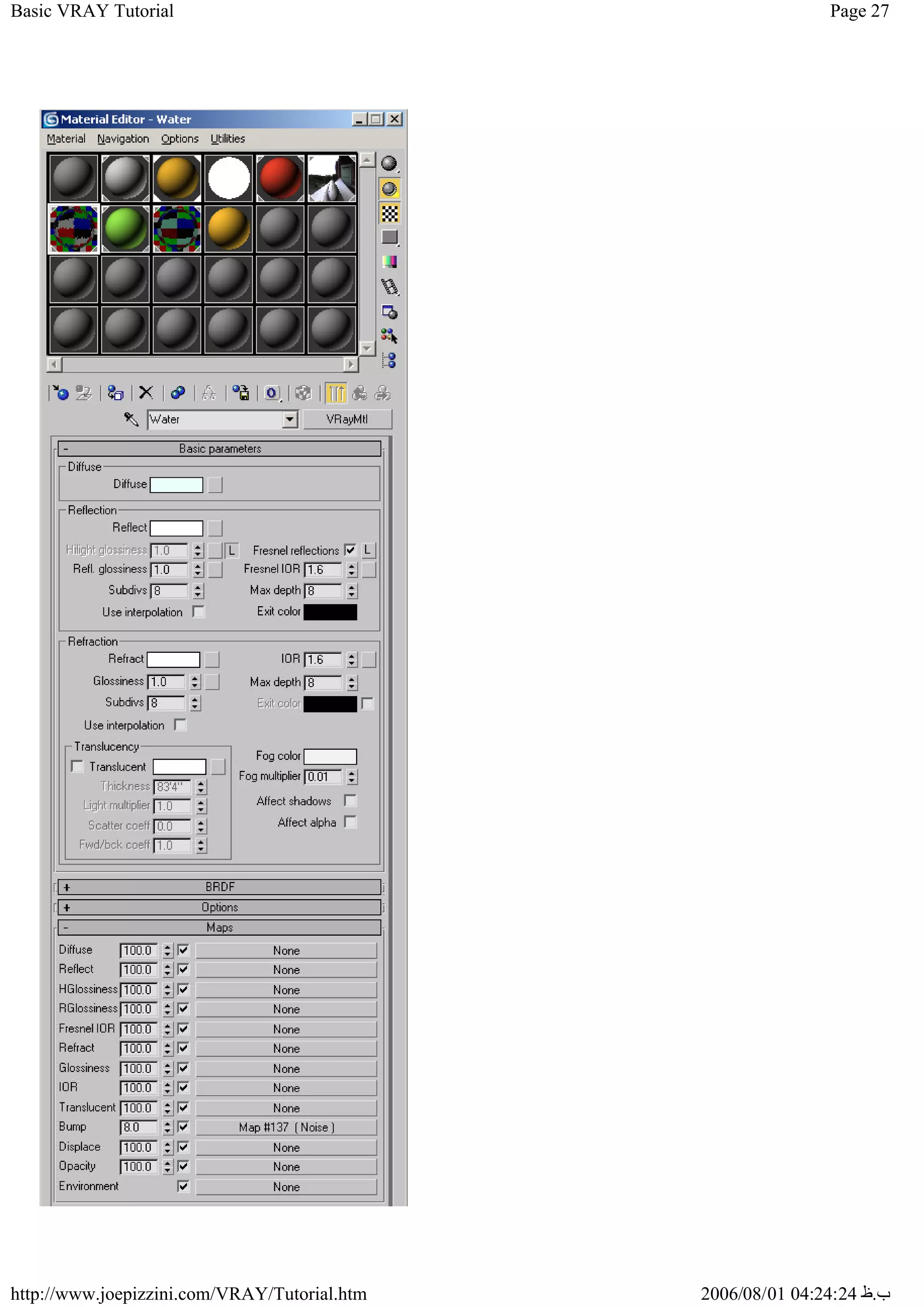Click the Diffuse color swatch
924x1307 pixels.
[176, 485]
